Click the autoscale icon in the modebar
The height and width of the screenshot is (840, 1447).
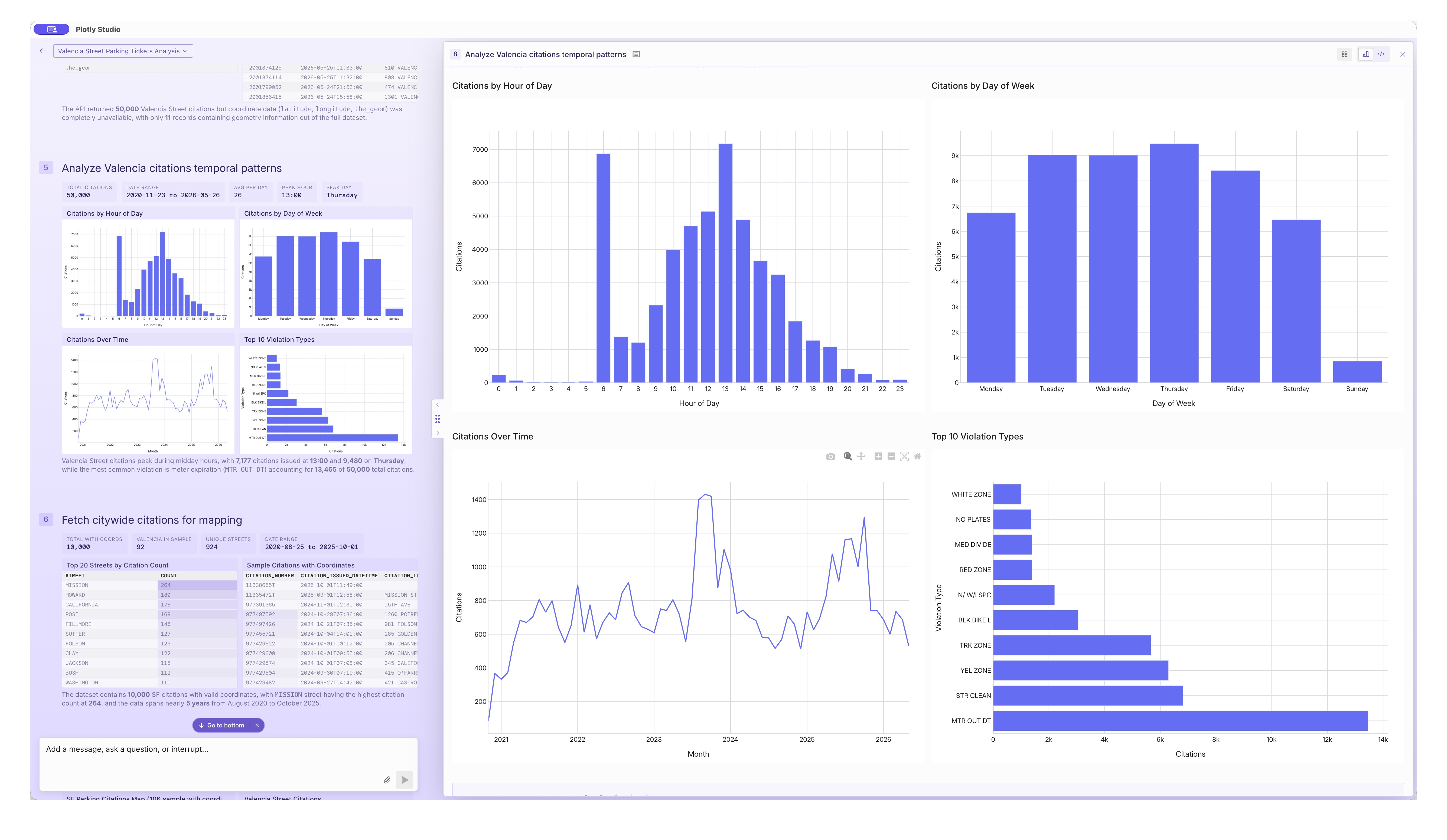point(904,457)
